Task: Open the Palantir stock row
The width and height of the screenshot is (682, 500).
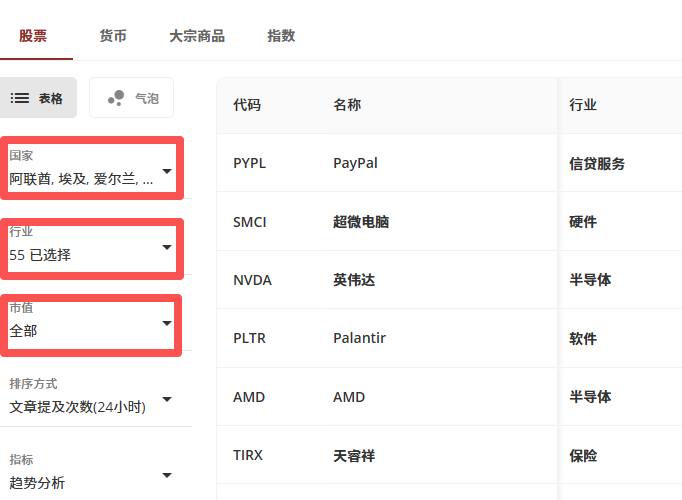Action: [x=359, y=338]
